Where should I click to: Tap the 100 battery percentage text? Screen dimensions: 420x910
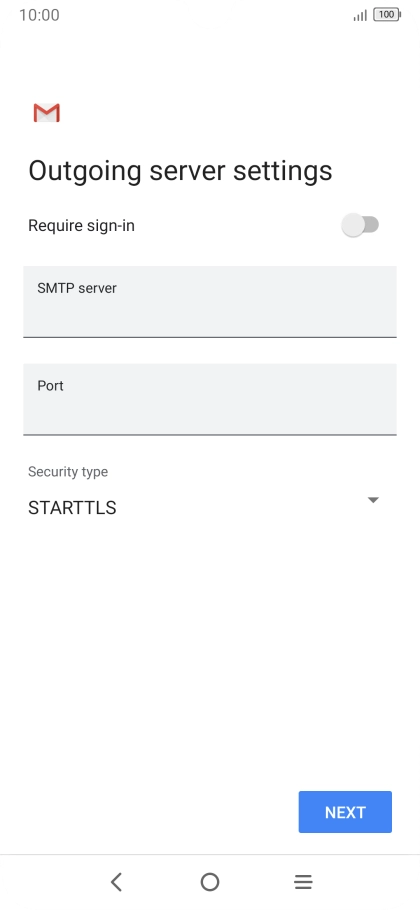pos(386,15)
